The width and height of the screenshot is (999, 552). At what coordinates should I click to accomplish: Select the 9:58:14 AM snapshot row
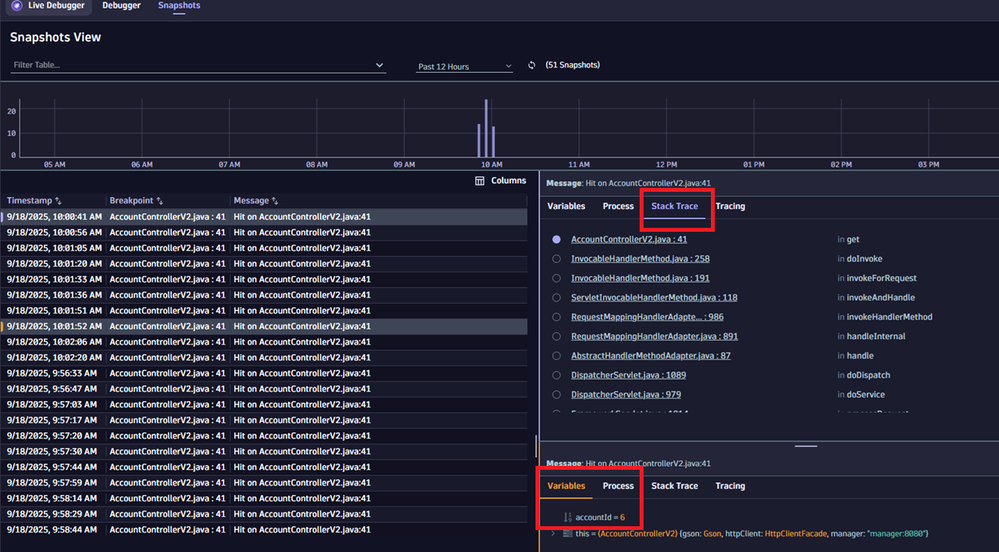pyautogui.click(x=264, y=498)
